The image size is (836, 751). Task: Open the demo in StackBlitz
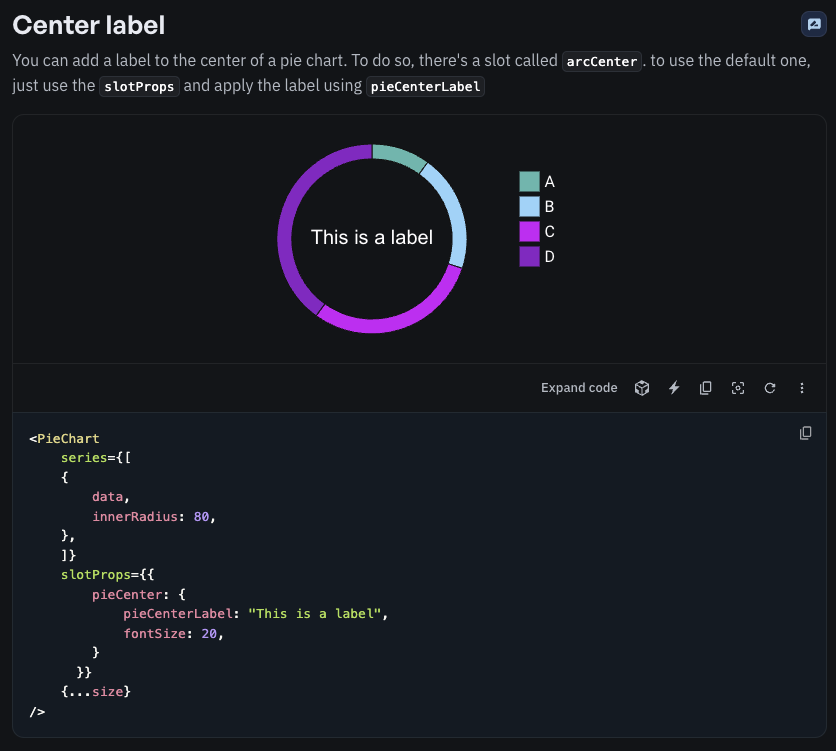point(673,388)
